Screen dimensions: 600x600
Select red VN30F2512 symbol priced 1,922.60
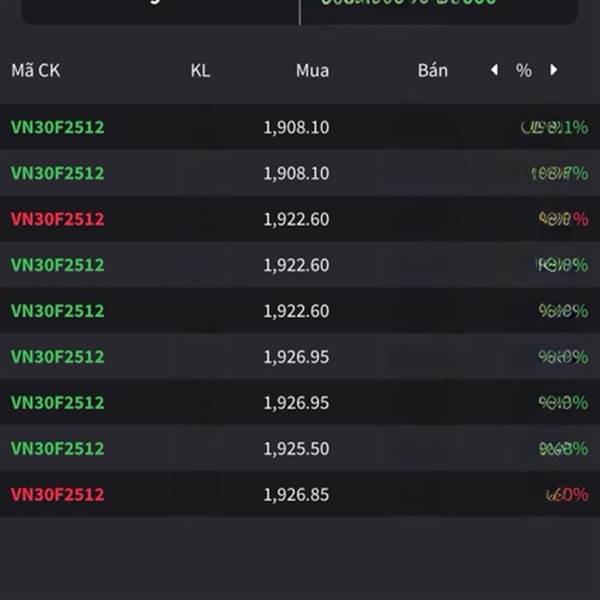(x=57, y=219)
